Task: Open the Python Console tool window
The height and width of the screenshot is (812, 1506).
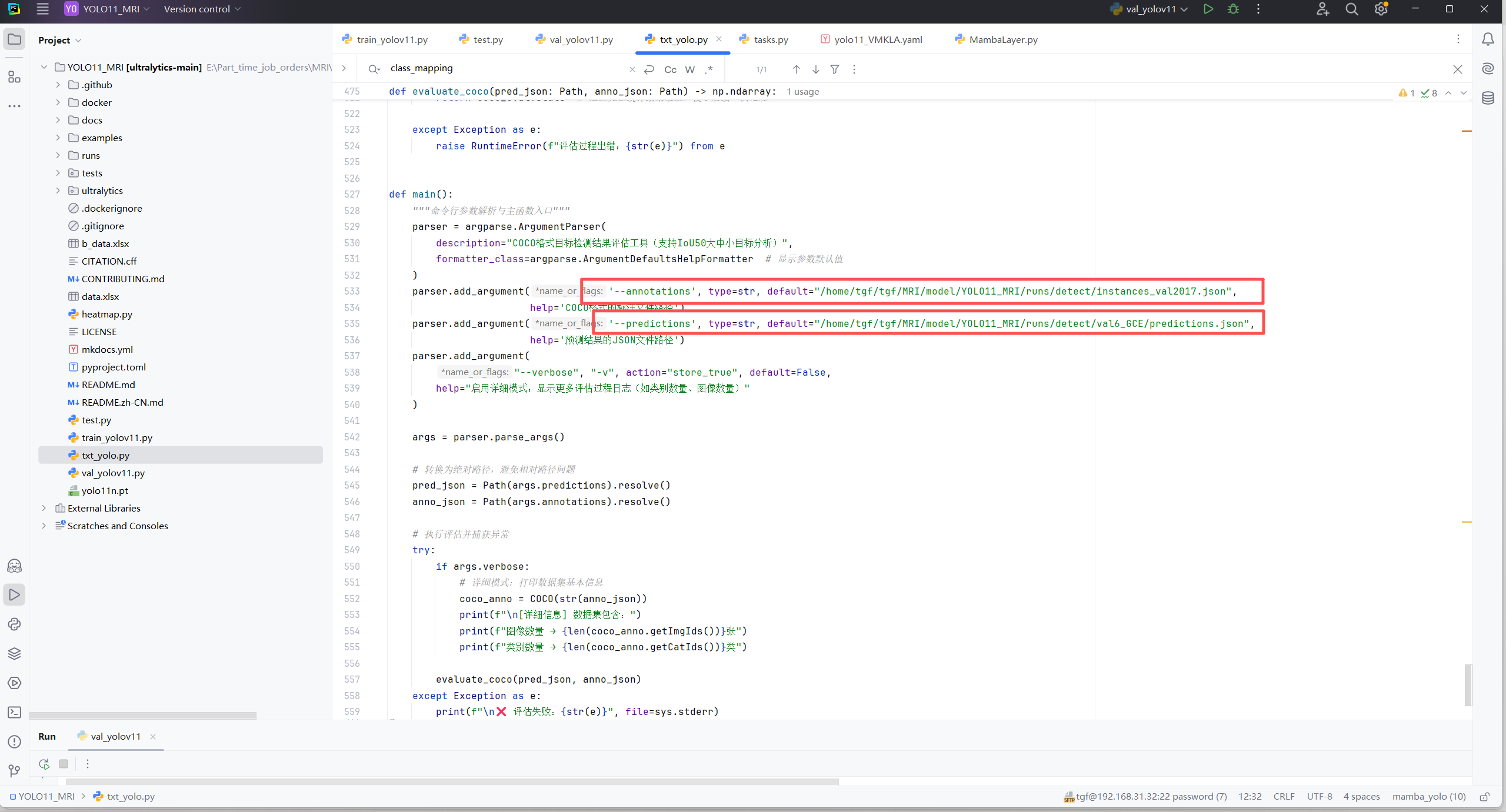Action: pos(14,624)
